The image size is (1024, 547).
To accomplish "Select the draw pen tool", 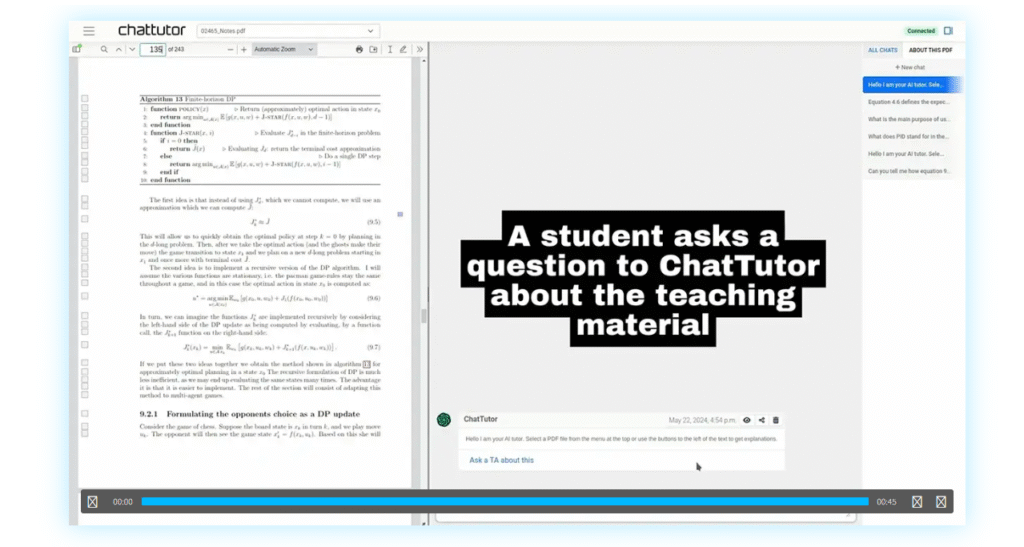I will (x=403, y=50).
